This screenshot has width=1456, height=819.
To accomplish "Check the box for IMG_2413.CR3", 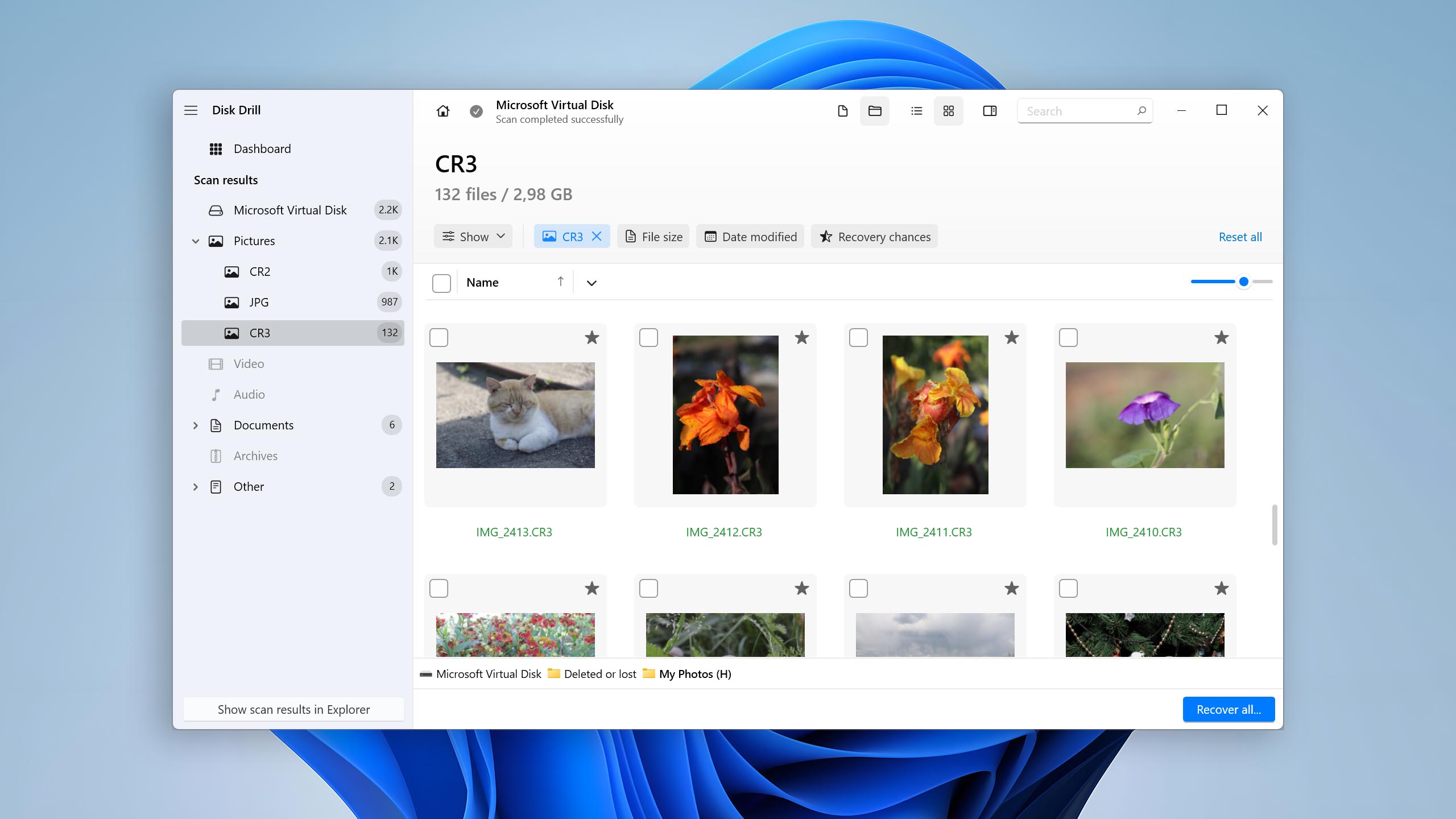I will coord(439,337).
